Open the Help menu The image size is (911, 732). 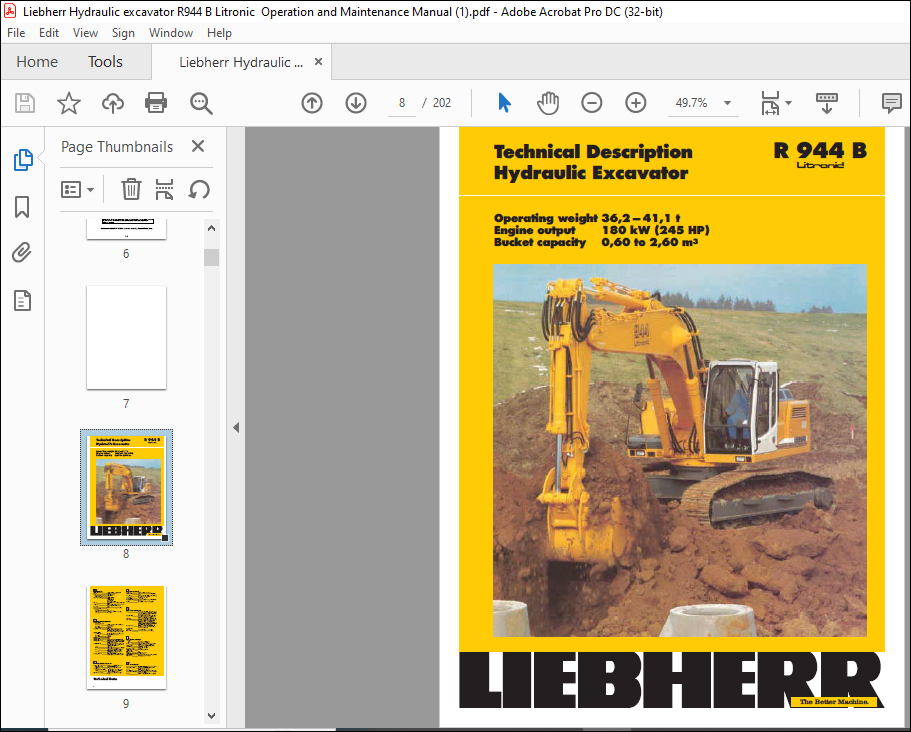click(219, 33)
